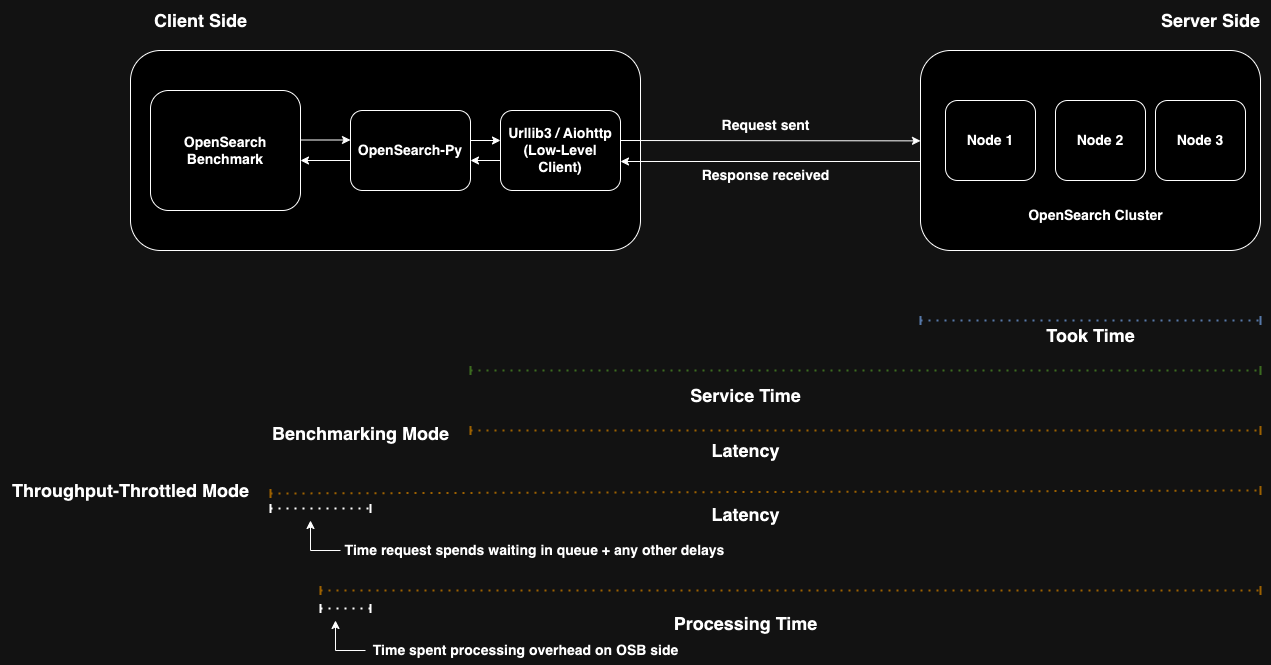Click the Urllib3 / Aiohttp low-level client box

pyautogui.click(x=560, y=150)
